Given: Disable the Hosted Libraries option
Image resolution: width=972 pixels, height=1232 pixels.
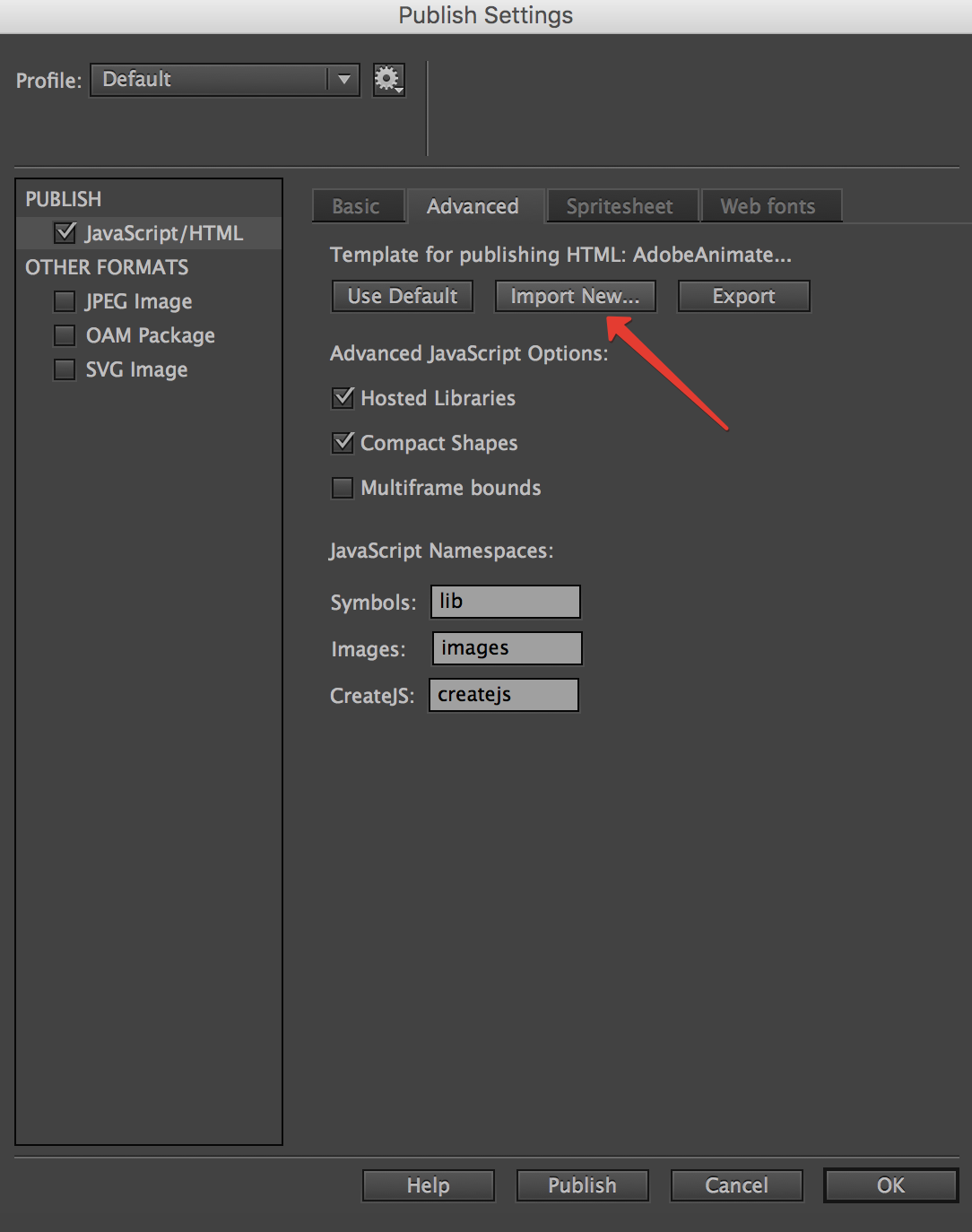Looking at the screenshot, I should tap(343, 398).
